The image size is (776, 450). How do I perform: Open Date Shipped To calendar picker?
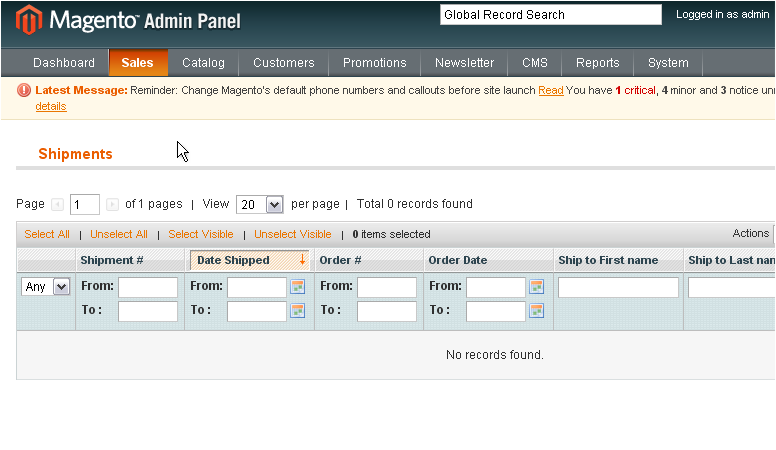click(x=297, y=311)
